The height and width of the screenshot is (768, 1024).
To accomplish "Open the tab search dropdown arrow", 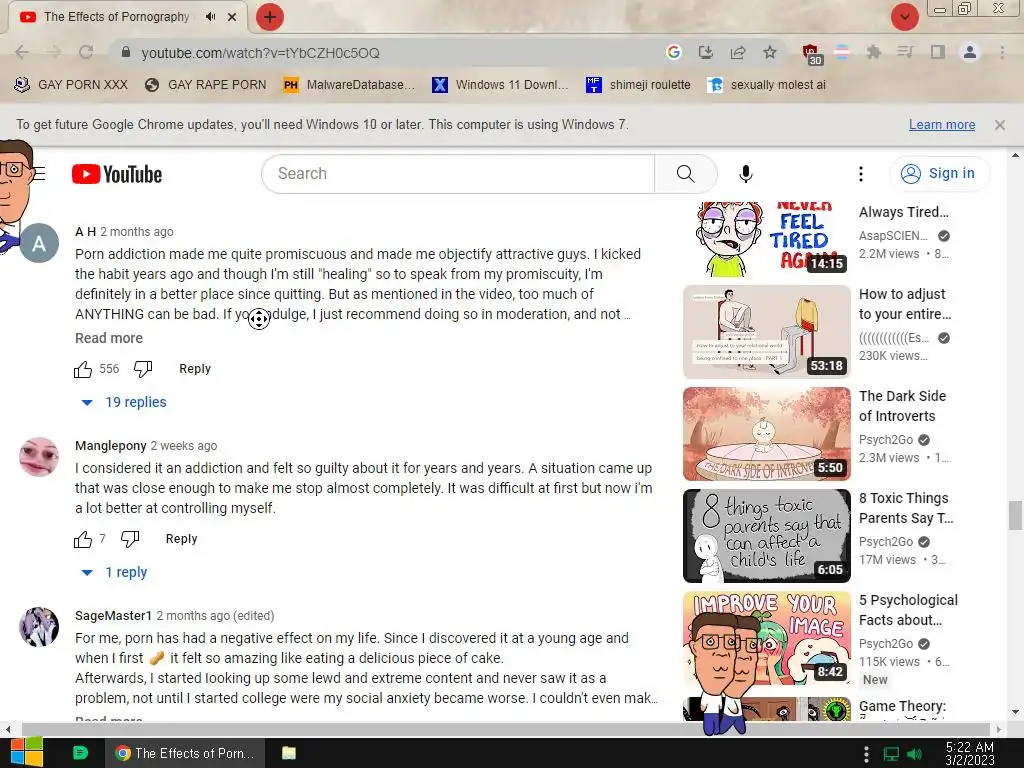I will coord(904,17).
